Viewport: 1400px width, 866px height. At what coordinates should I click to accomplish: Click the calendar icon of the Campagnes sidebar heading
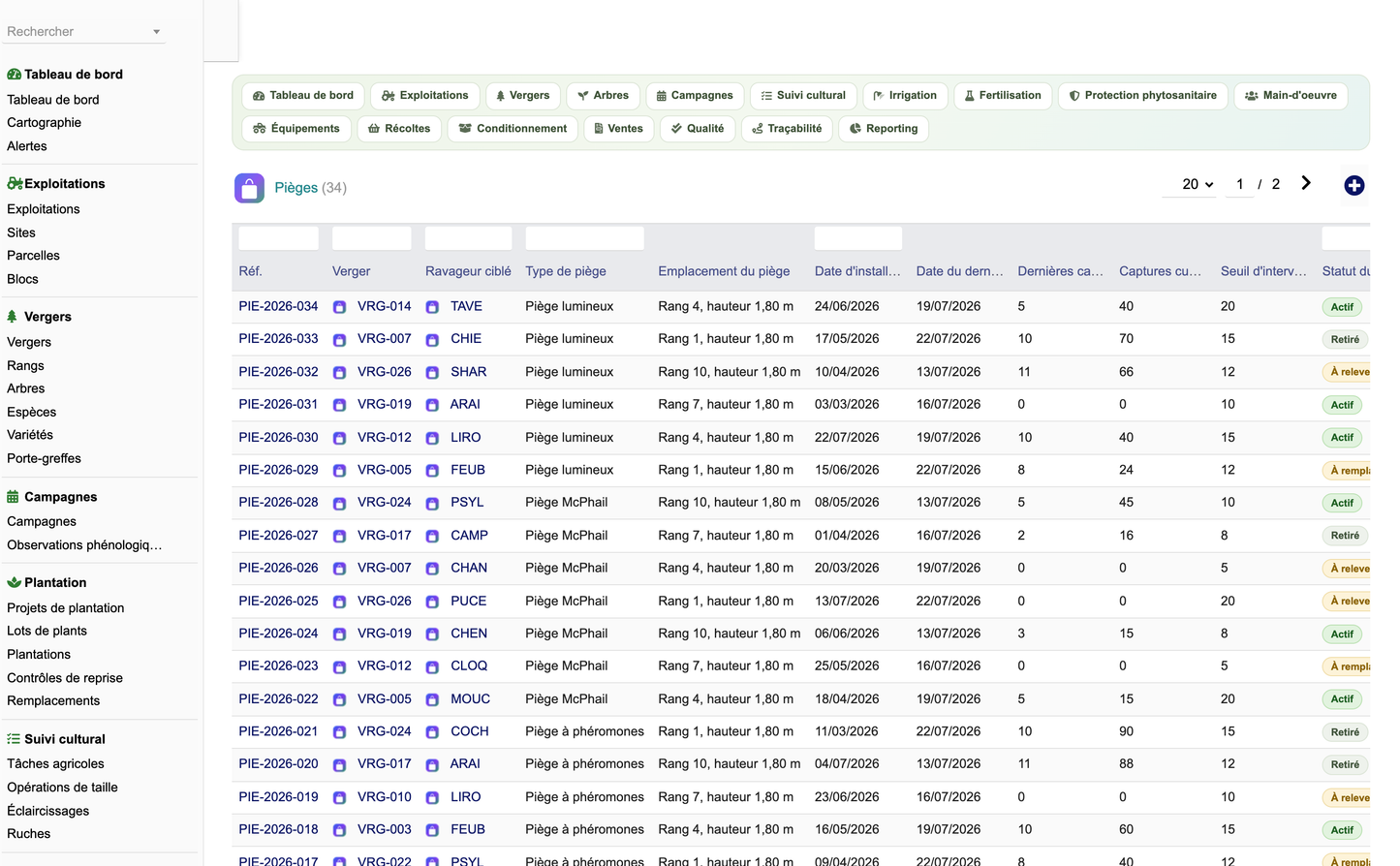pos(13,497)
